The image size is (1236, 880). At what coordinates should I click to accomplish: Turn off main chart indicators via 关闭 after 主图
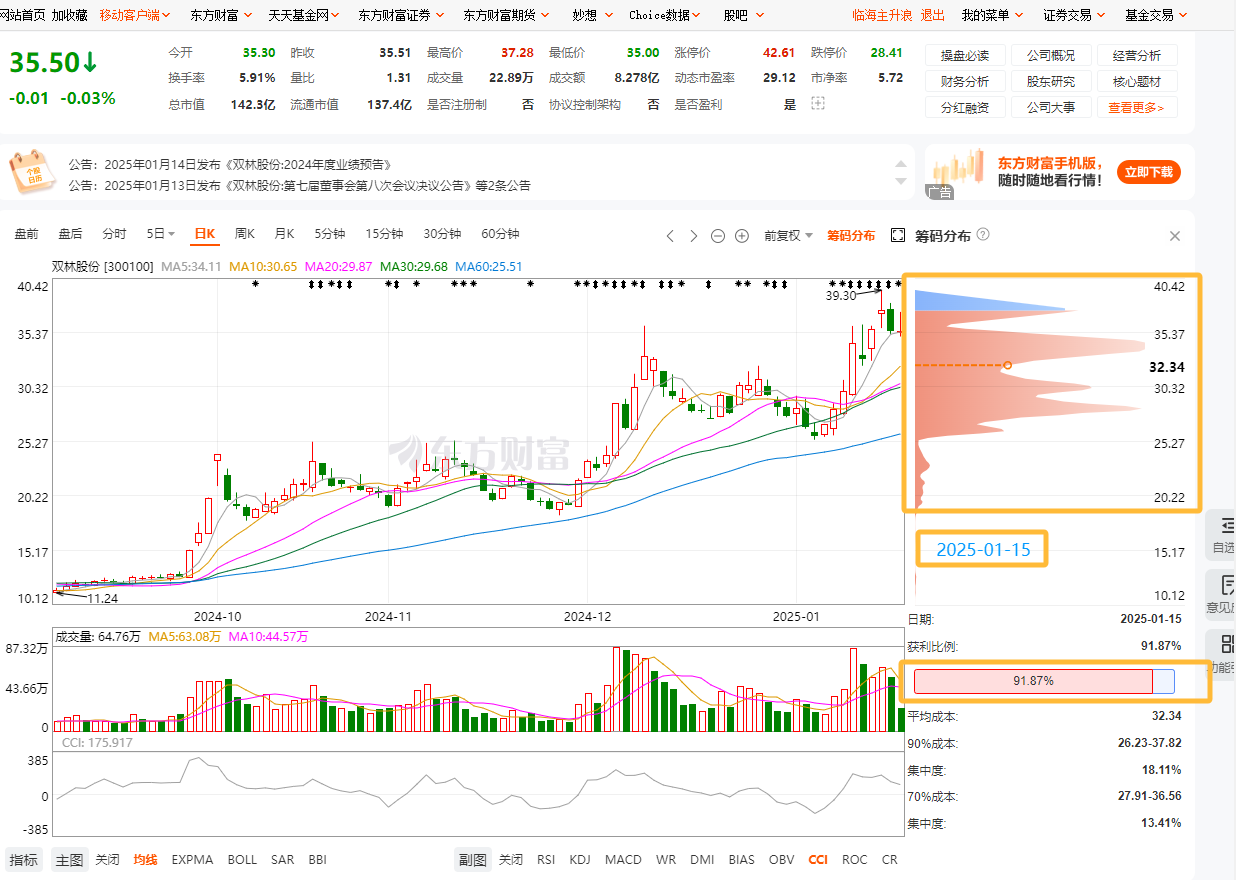click(x=107, y=859)
